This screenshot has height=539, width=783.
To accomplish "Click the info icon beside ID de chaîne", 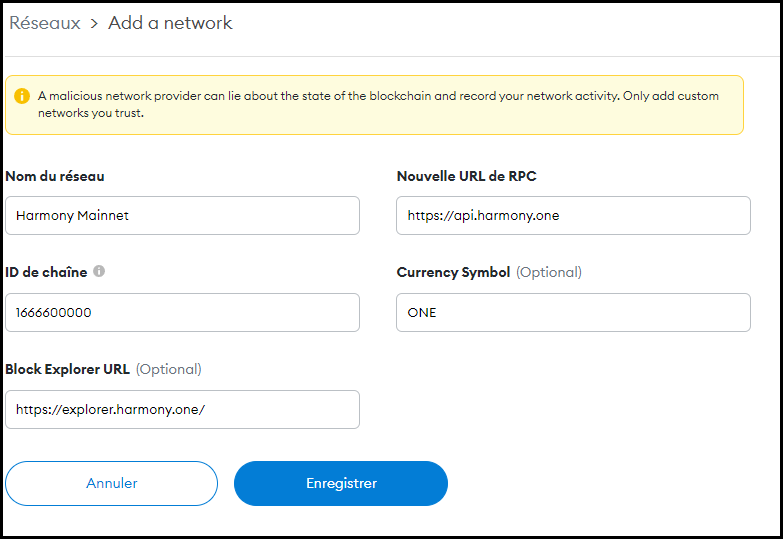I will point(99,271).
